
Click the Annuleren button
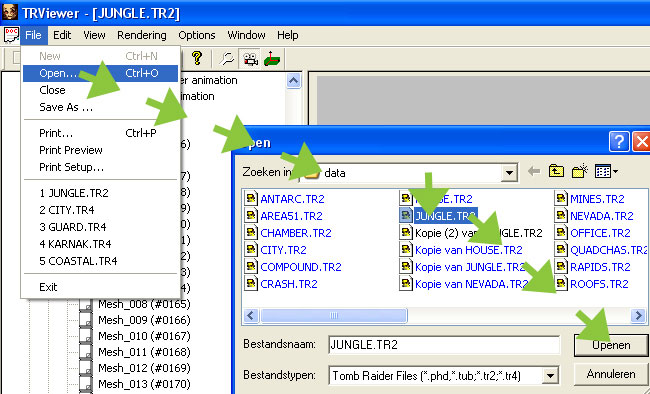pos(611,374)
